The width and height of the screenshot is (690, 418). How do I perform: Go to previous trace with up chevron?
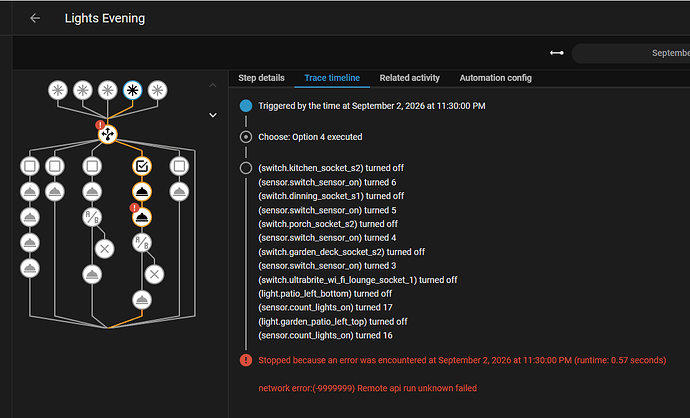pyautogui.click(x=213, y=85)
